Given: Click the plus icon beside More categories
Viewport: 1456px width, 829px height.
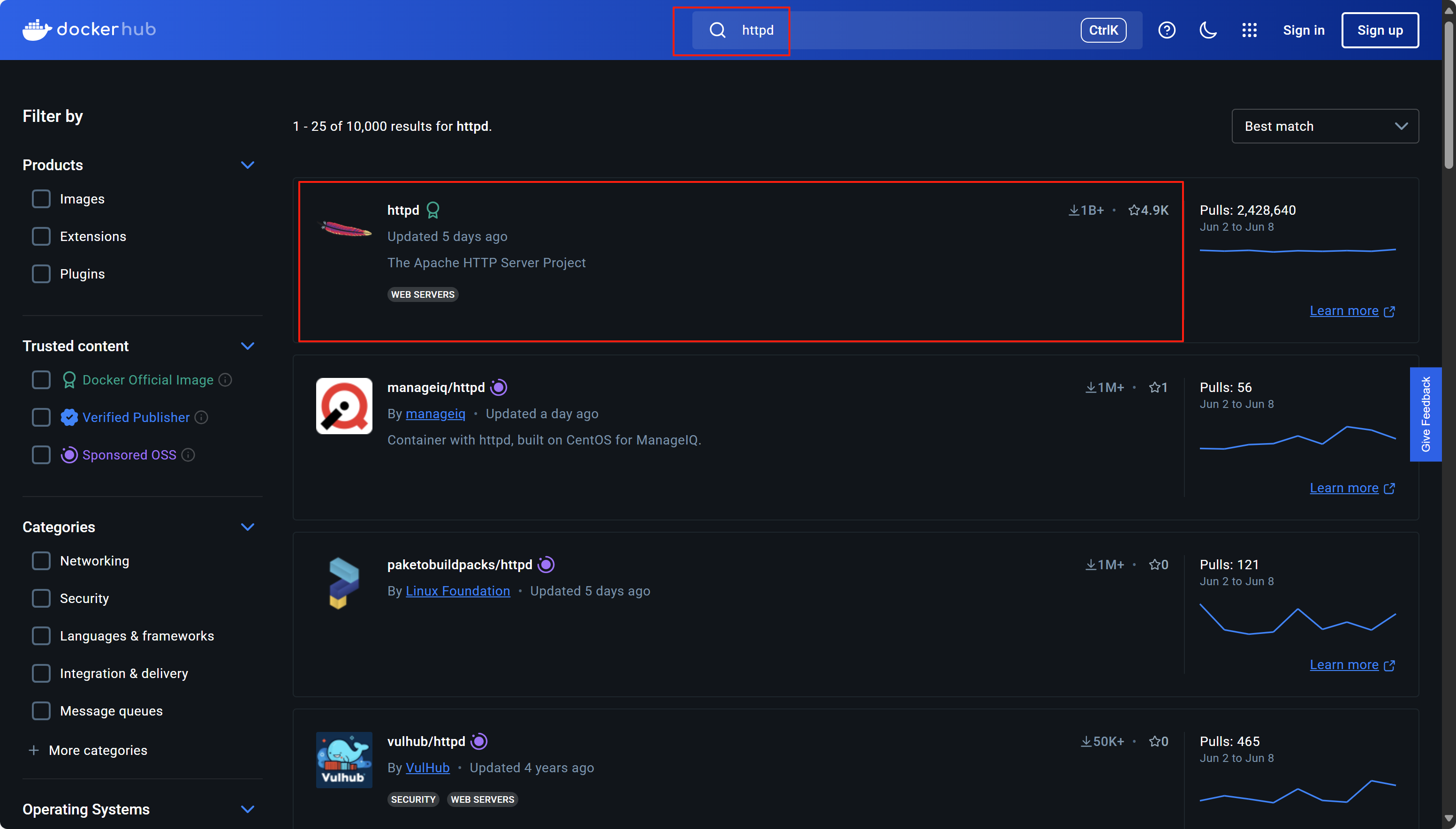Looking at the screenshot, I should (x=34, y=750).
